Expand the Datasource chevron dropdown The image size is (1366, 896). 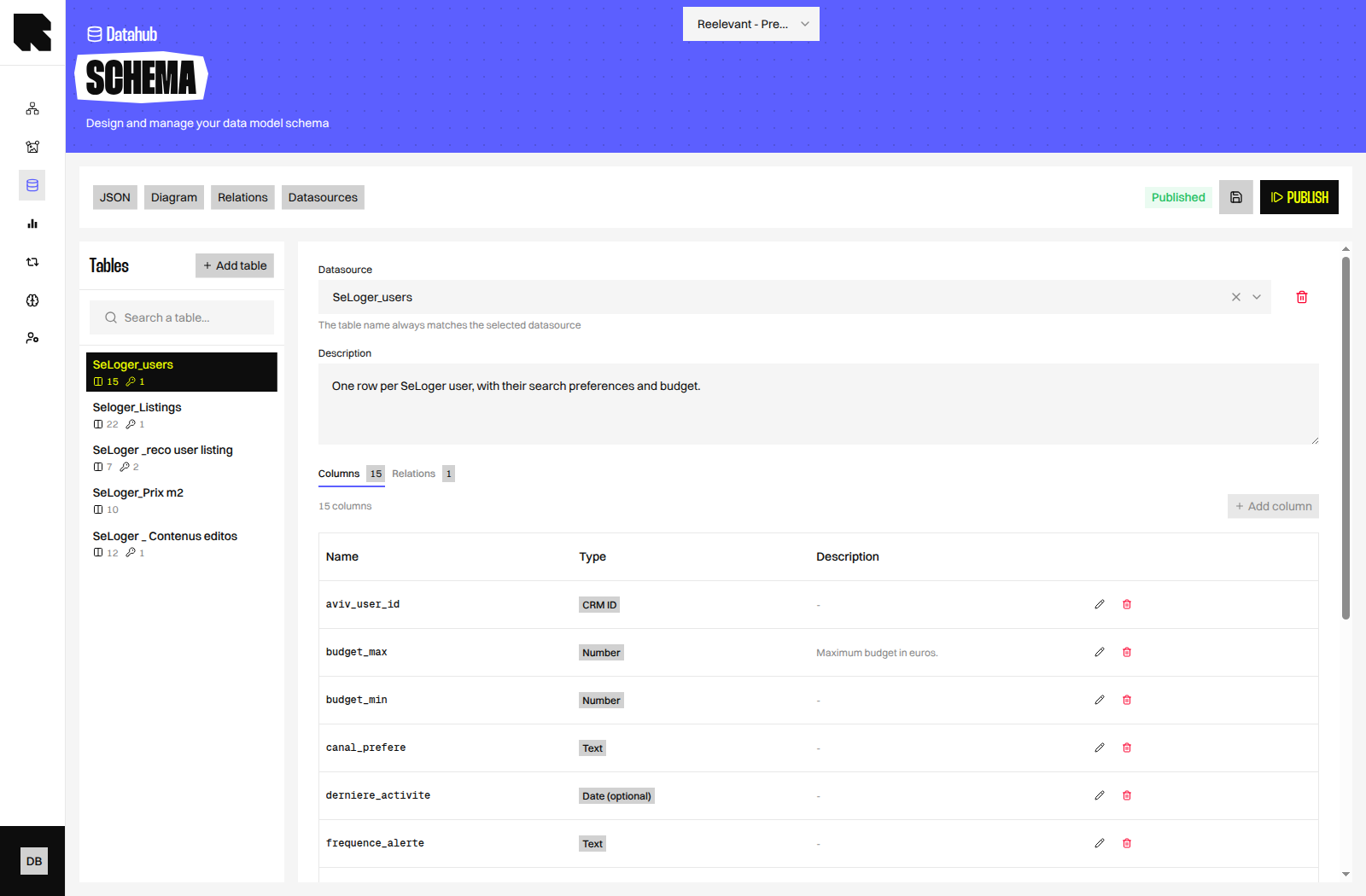(1257, 297)
